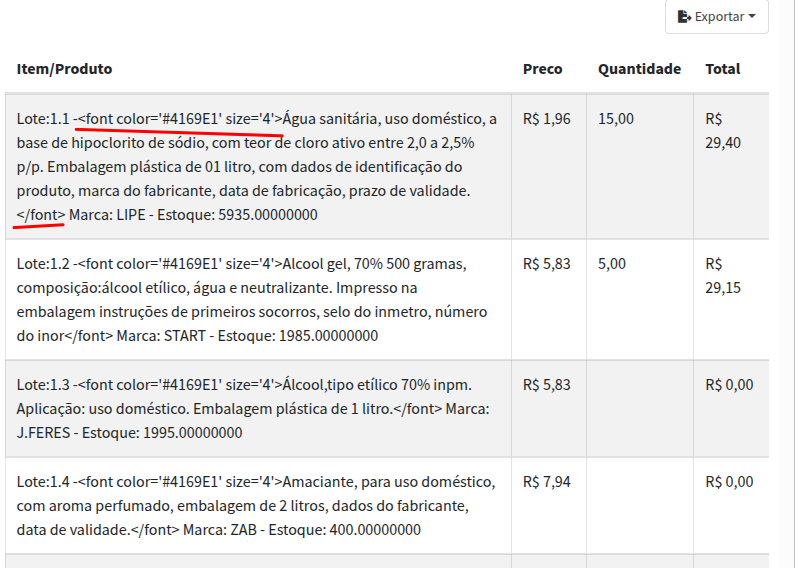Click the export icon inside the Exportar button

tap(685, 17)
